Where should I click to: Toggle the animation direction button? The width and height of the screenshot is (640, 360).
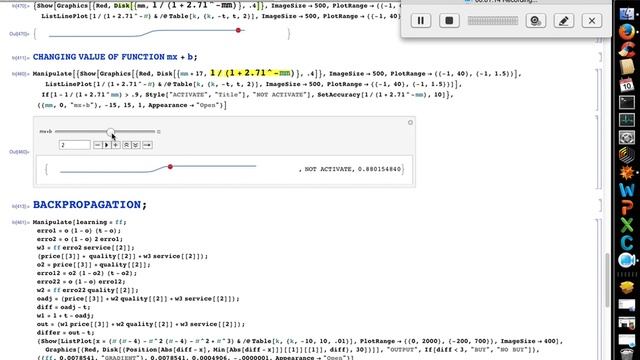coord(147,145)
